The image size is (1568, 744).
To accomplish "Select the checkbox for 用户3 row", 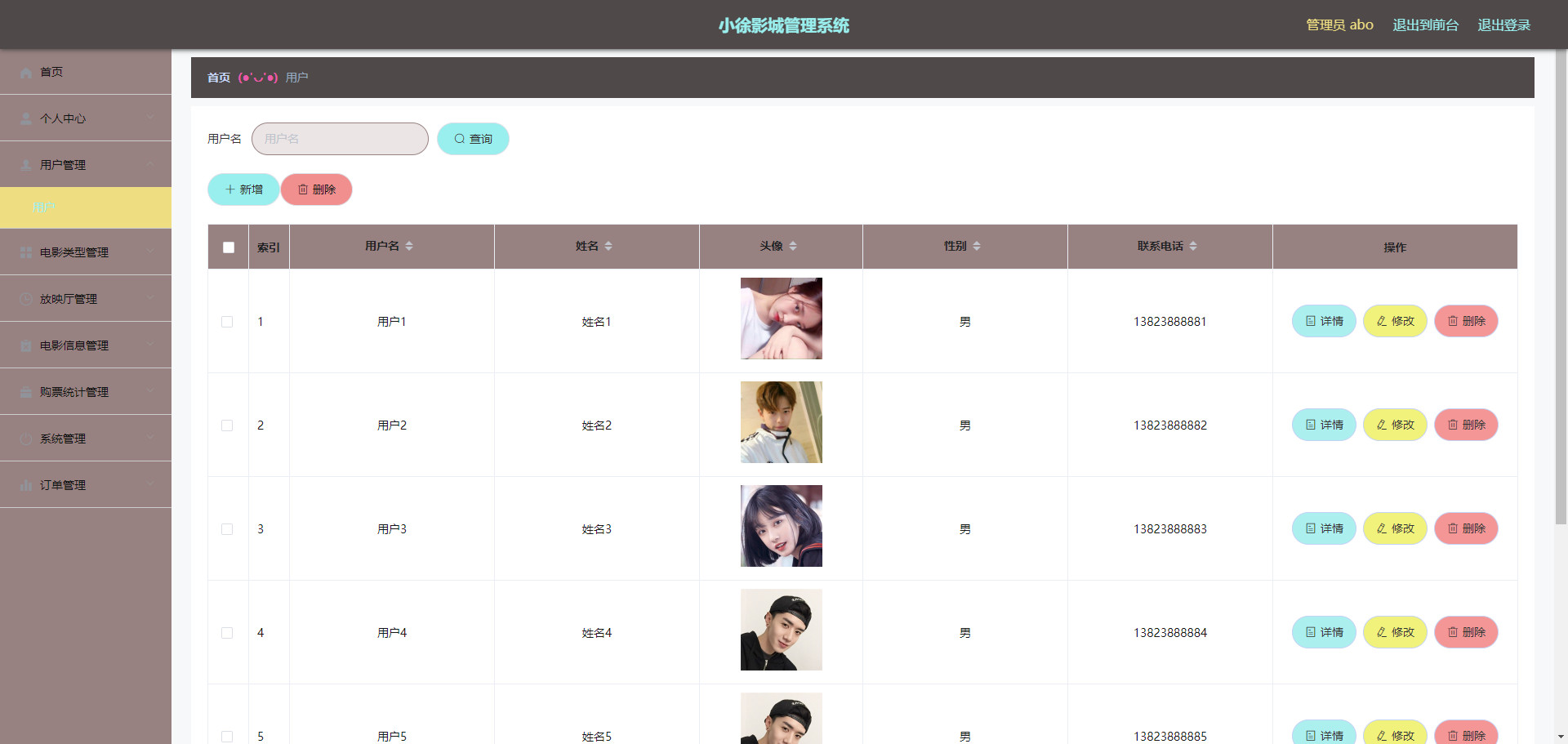I will point(227,529).
